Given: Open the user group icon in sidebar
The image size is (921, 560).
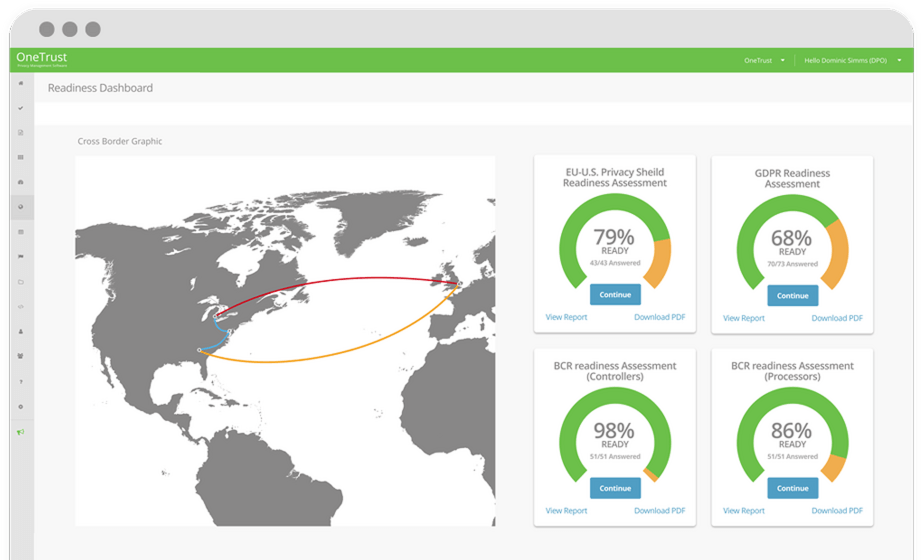Looking at the screenshot, I should point(21,356).
